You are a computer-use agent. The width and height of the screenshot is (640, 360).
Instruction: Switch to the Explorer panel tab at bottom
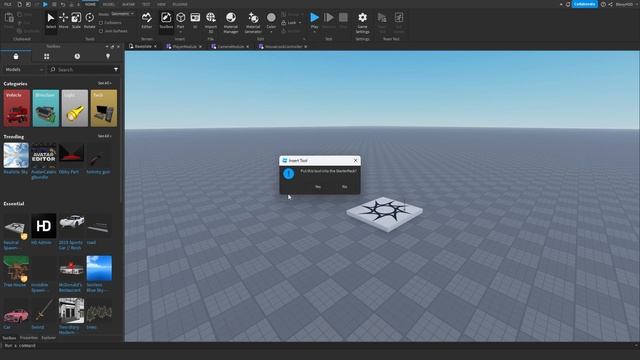(x=49, y=338)
